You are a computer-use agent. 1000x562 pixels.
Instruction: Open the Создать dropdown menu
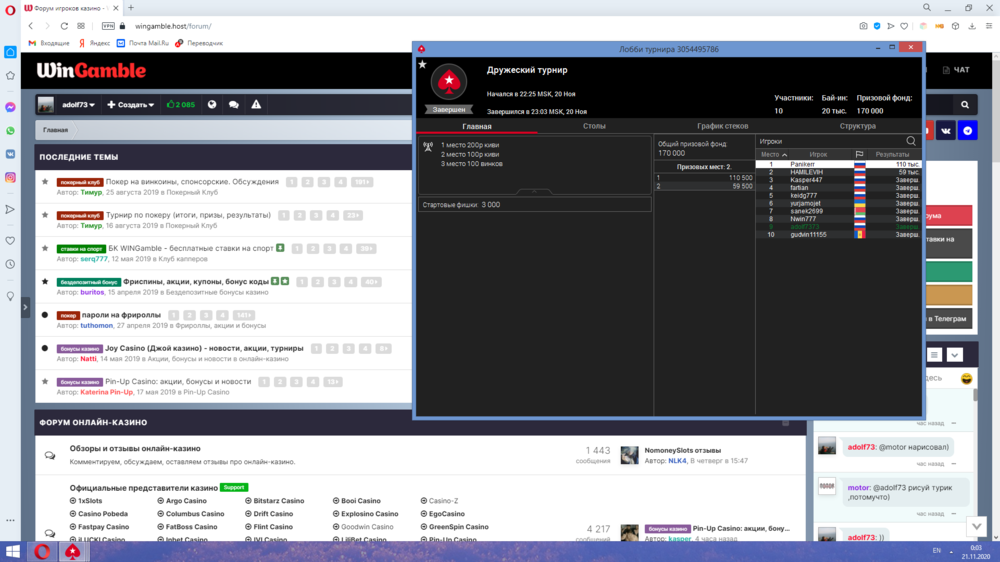pyautogui.click(x=131, y=104)
